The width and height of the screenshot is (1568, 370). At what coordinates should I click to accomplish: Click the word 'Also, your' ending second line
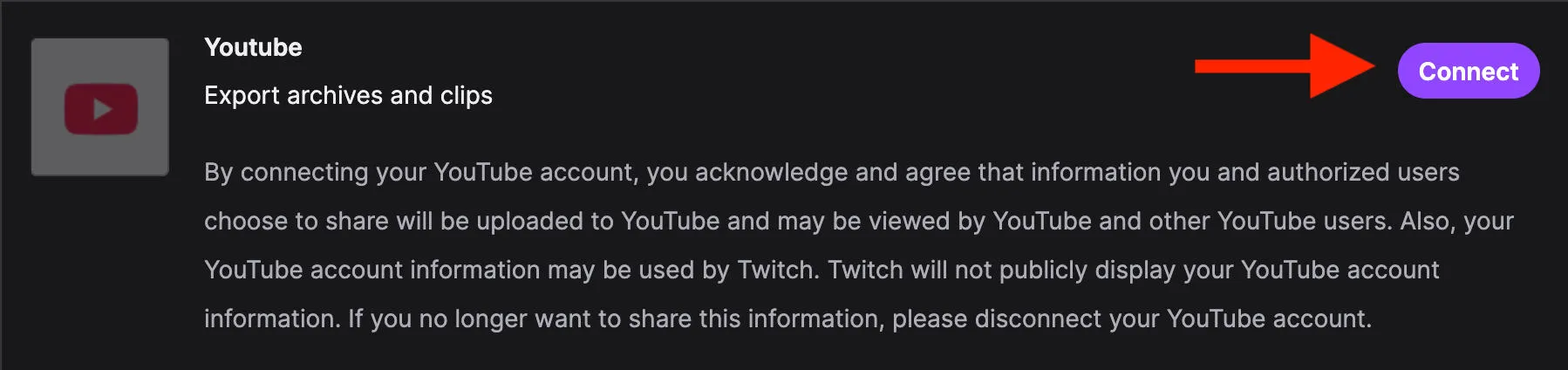coord(1457,221)
